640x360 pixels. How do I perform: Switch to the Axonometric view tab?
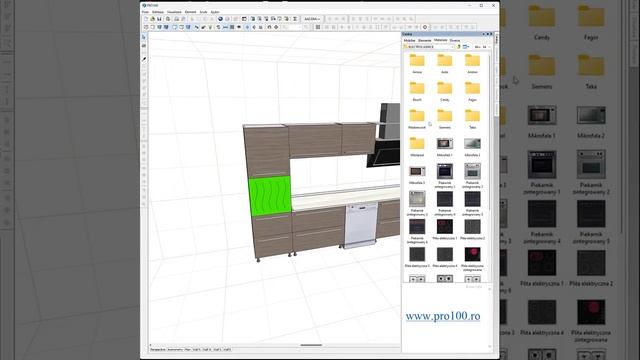pyautogui.click(x=175, y=349)
